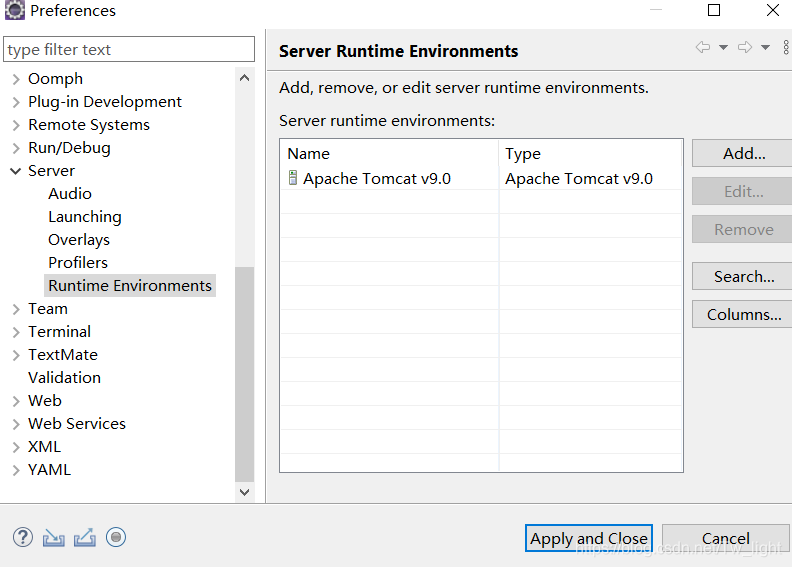Viewport: 792px width, 567px height.
Task: Click the Cancel button
Action: coord(725,538)
